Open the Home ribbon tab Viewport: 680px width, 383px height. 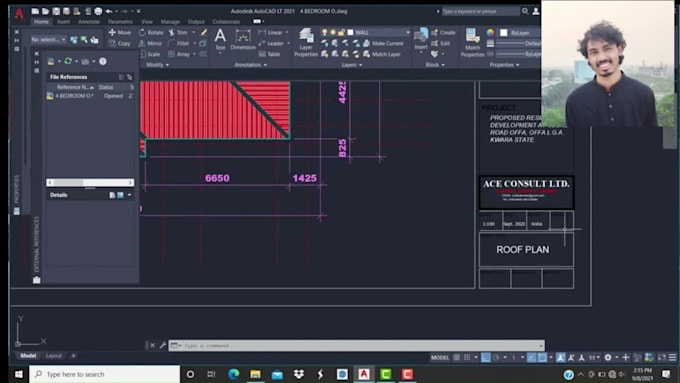(x=41, y=21)
